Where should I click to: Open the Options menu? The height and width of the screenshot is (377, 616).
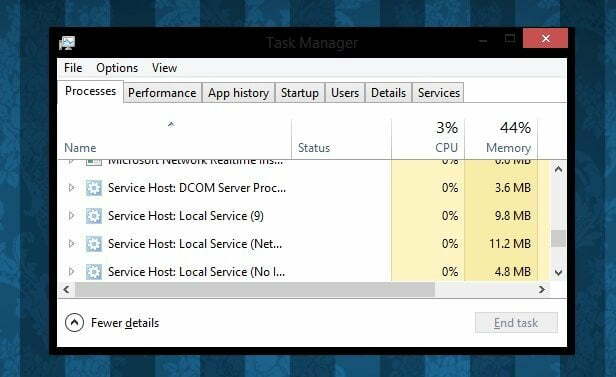[117, 68]
